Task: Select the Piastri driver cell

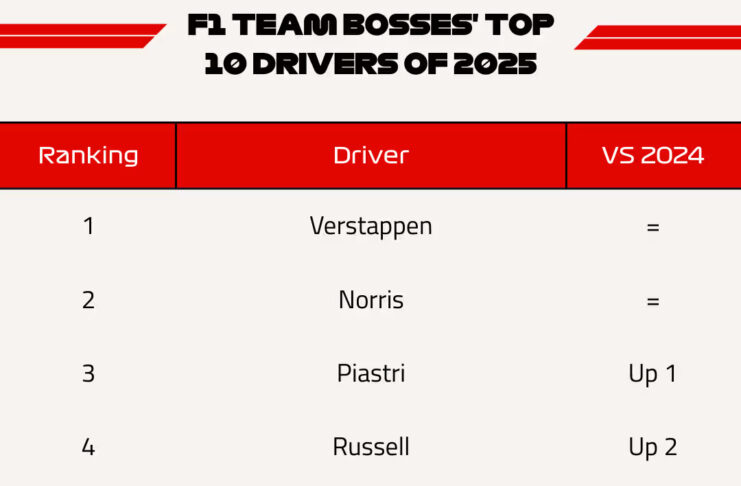Action: 371,374
